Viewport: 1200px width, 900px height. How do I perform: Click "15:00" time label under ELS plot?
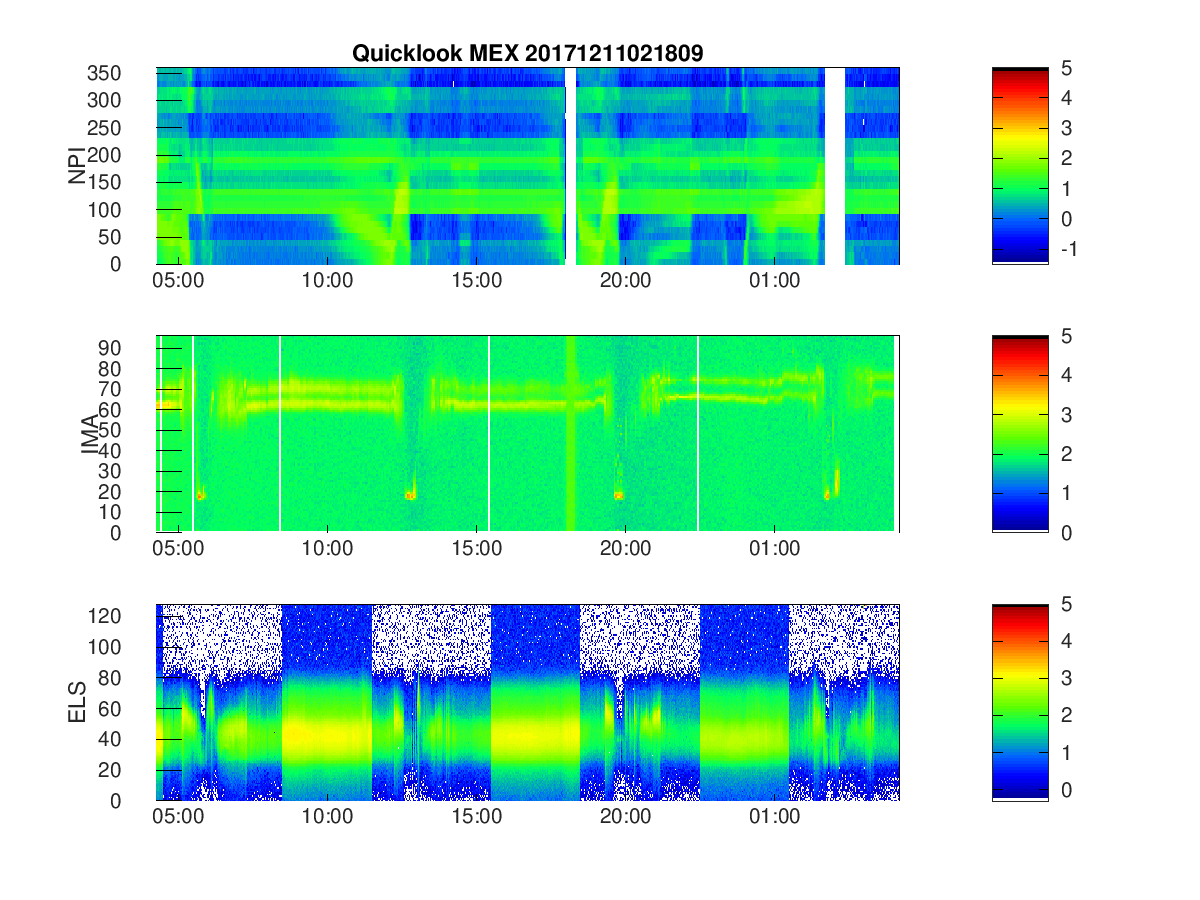[476, 817]
